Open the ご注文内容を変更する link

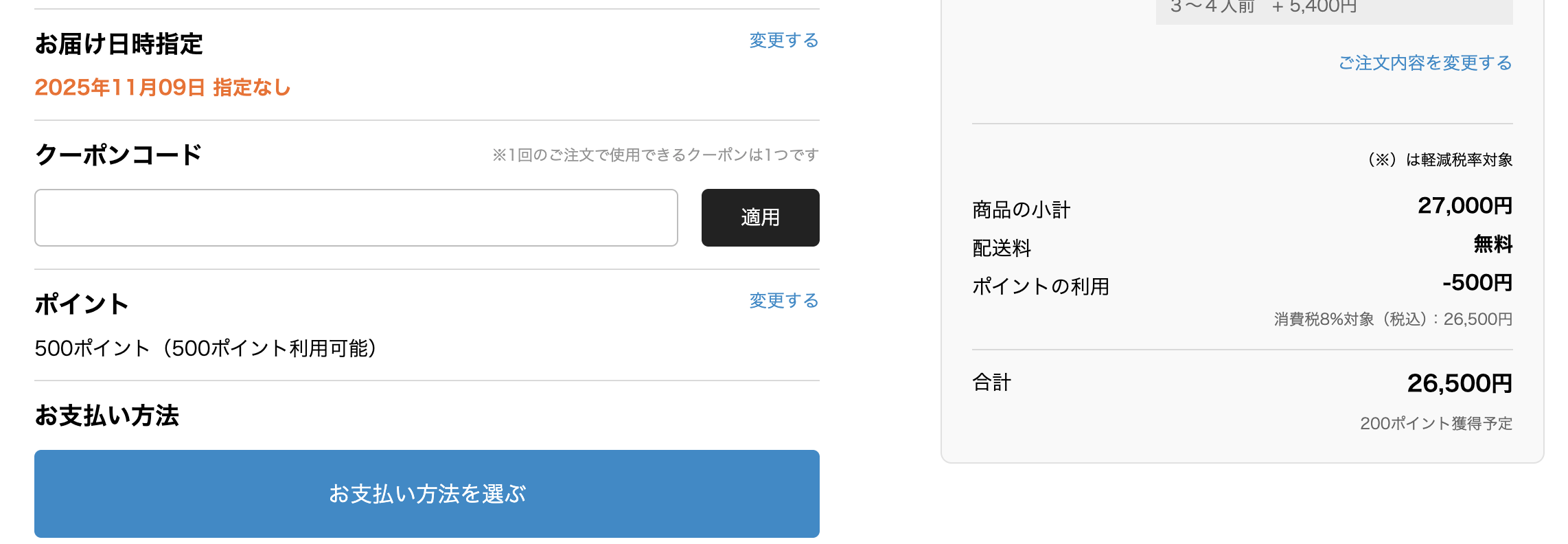point(1425,63)
